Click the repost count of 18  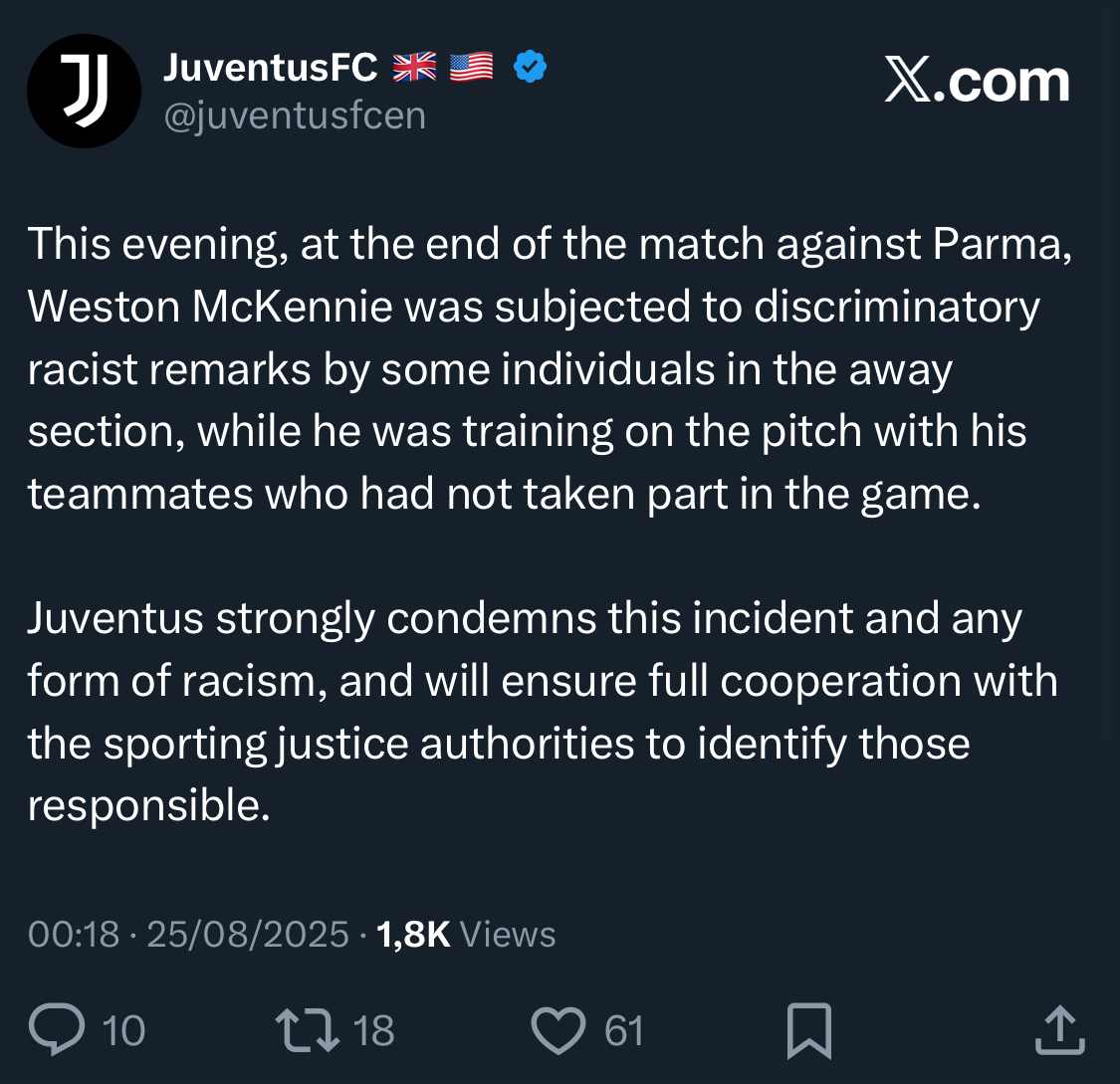(374, 1031)
